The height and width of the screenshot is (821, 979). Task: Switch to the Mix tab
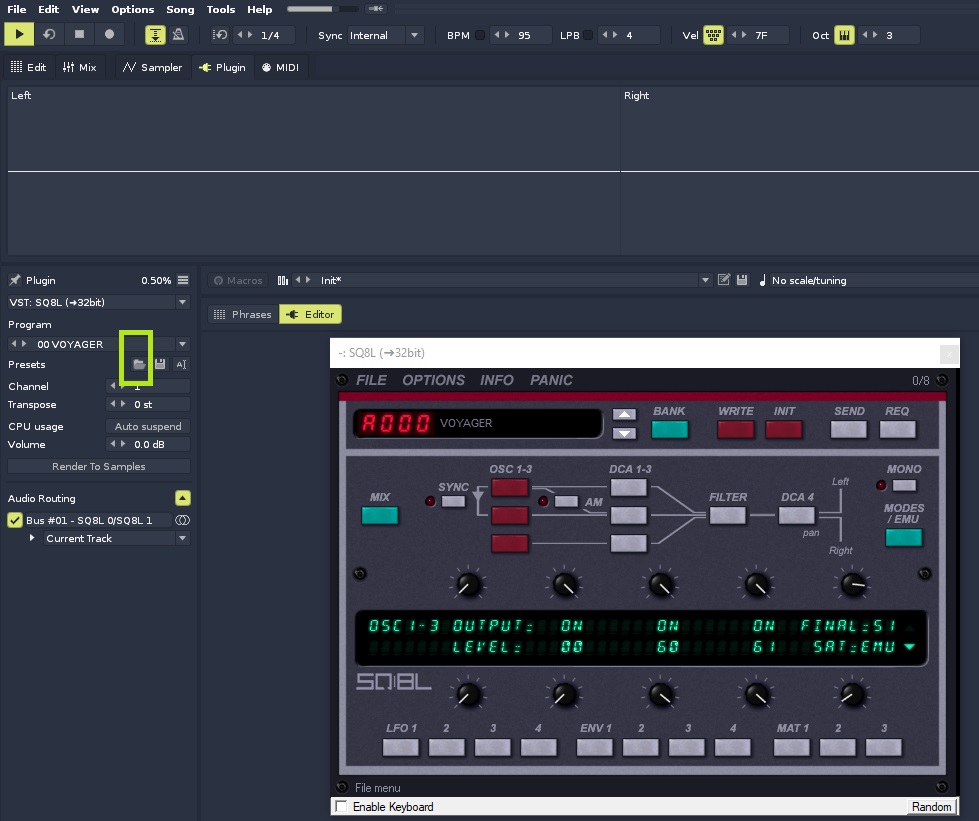tap(79, 67)
